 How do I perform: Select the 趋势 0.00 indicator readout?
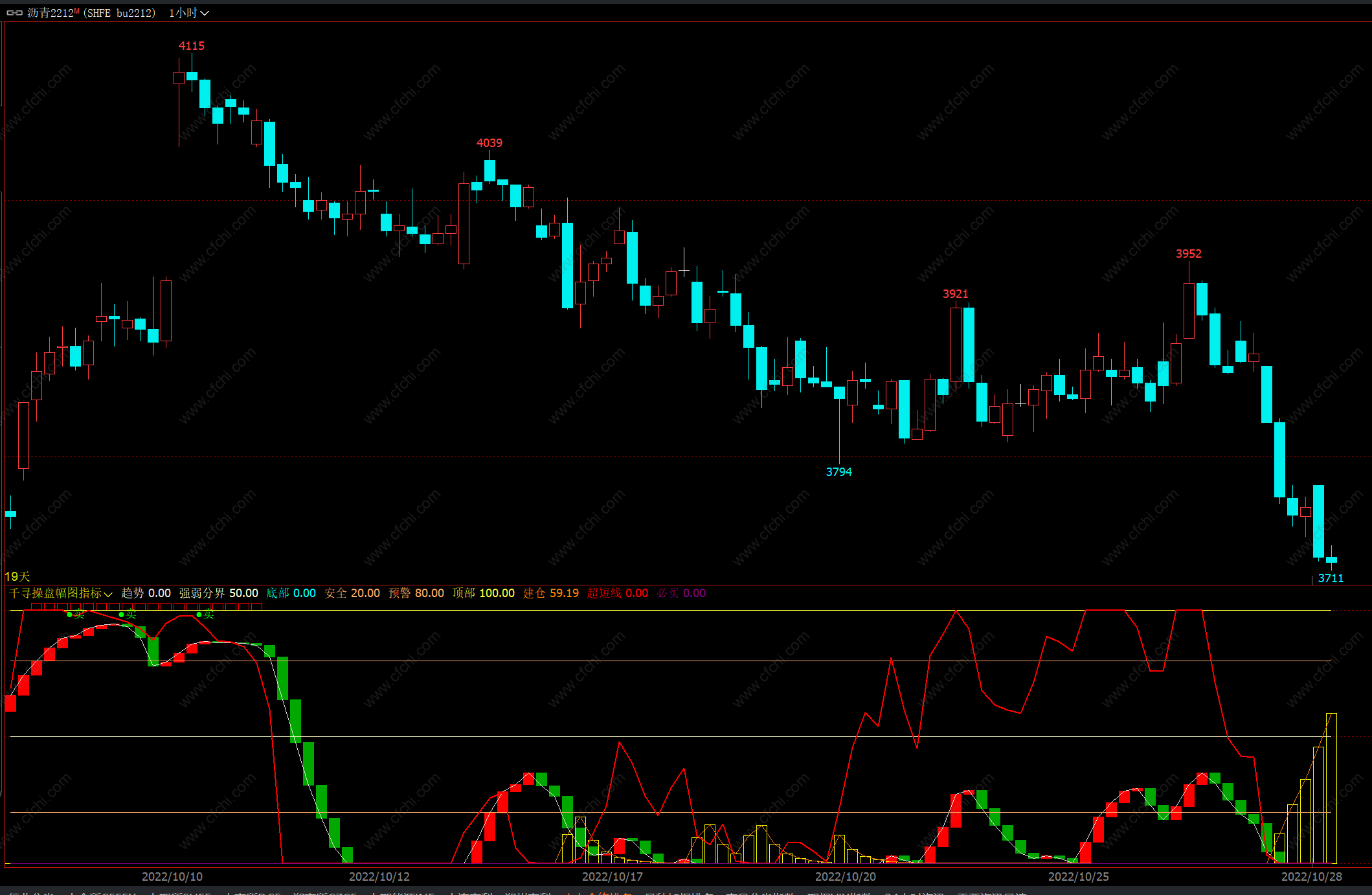tap(146, 593)
